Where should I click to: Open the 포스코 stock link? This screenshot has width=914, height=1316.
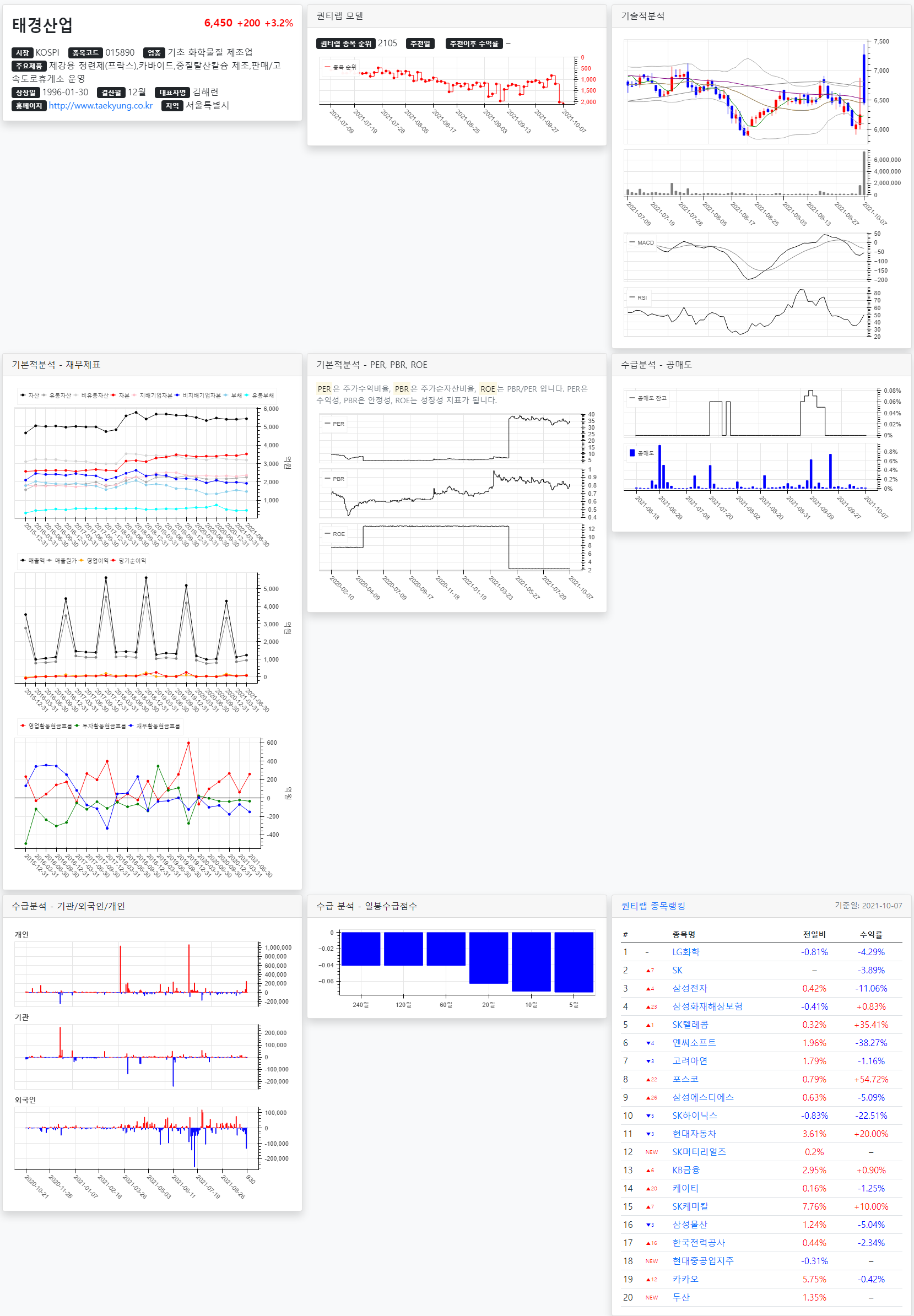tap(685, 1079)
